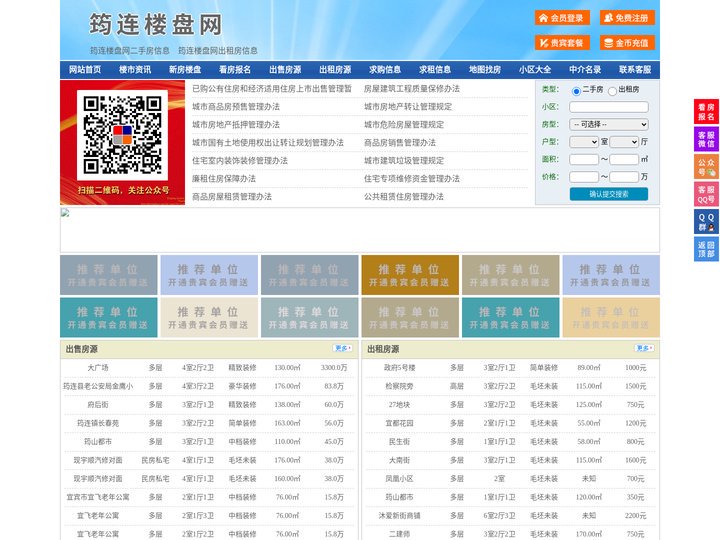
Task: Click the minimum 面积 area field
Action: point(584,159)
